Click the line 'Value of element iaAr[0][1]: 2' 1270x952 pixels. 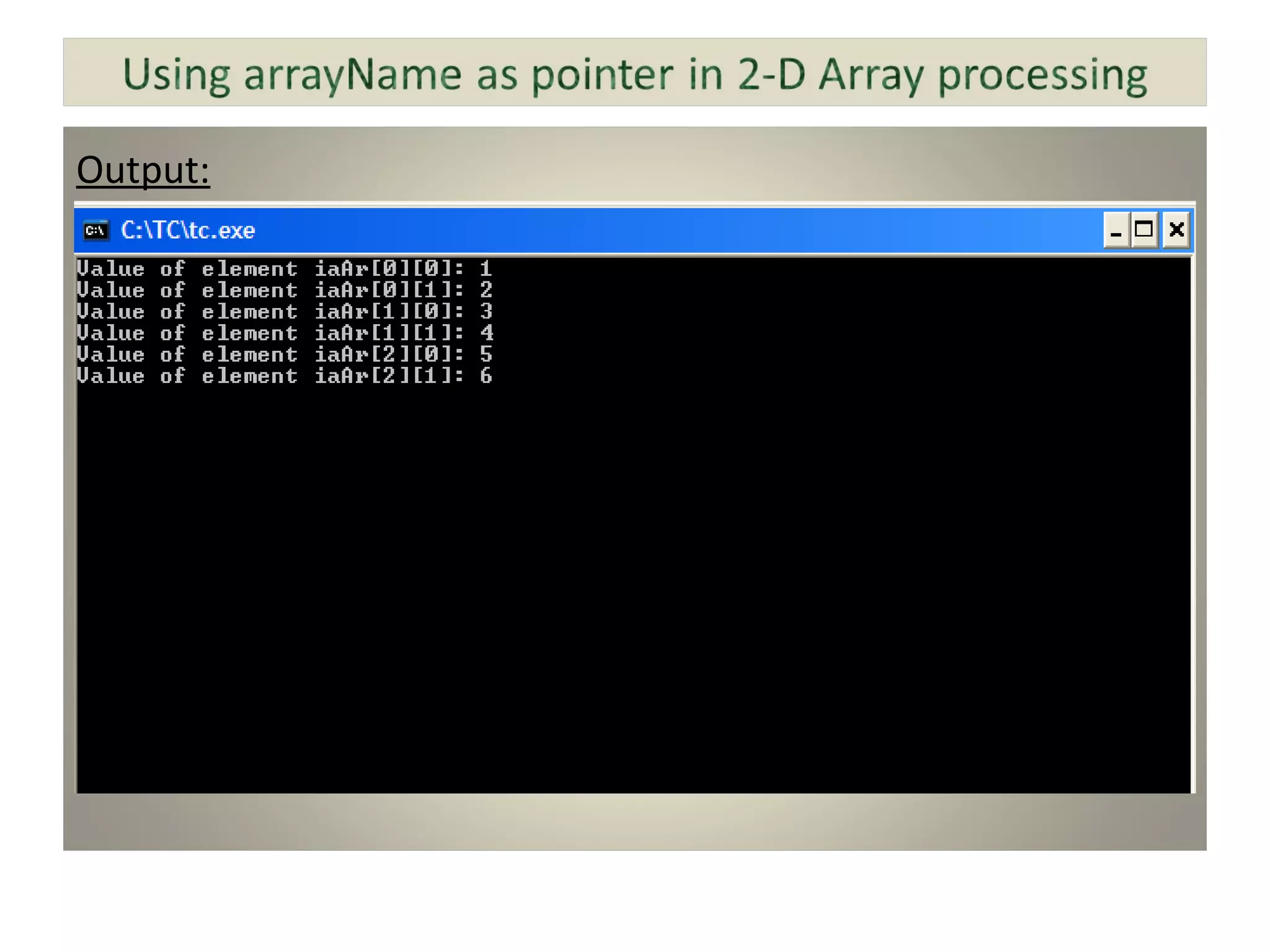285,290
